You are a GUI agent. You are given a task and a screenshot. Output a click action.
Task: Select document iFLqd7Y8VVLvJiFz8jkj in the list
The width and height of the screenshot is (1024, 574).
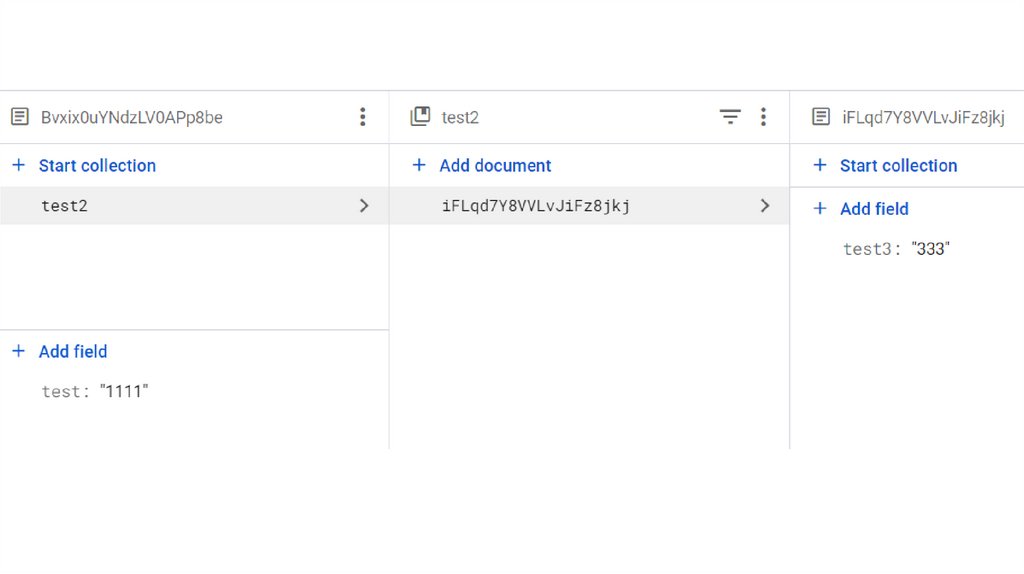536,206
